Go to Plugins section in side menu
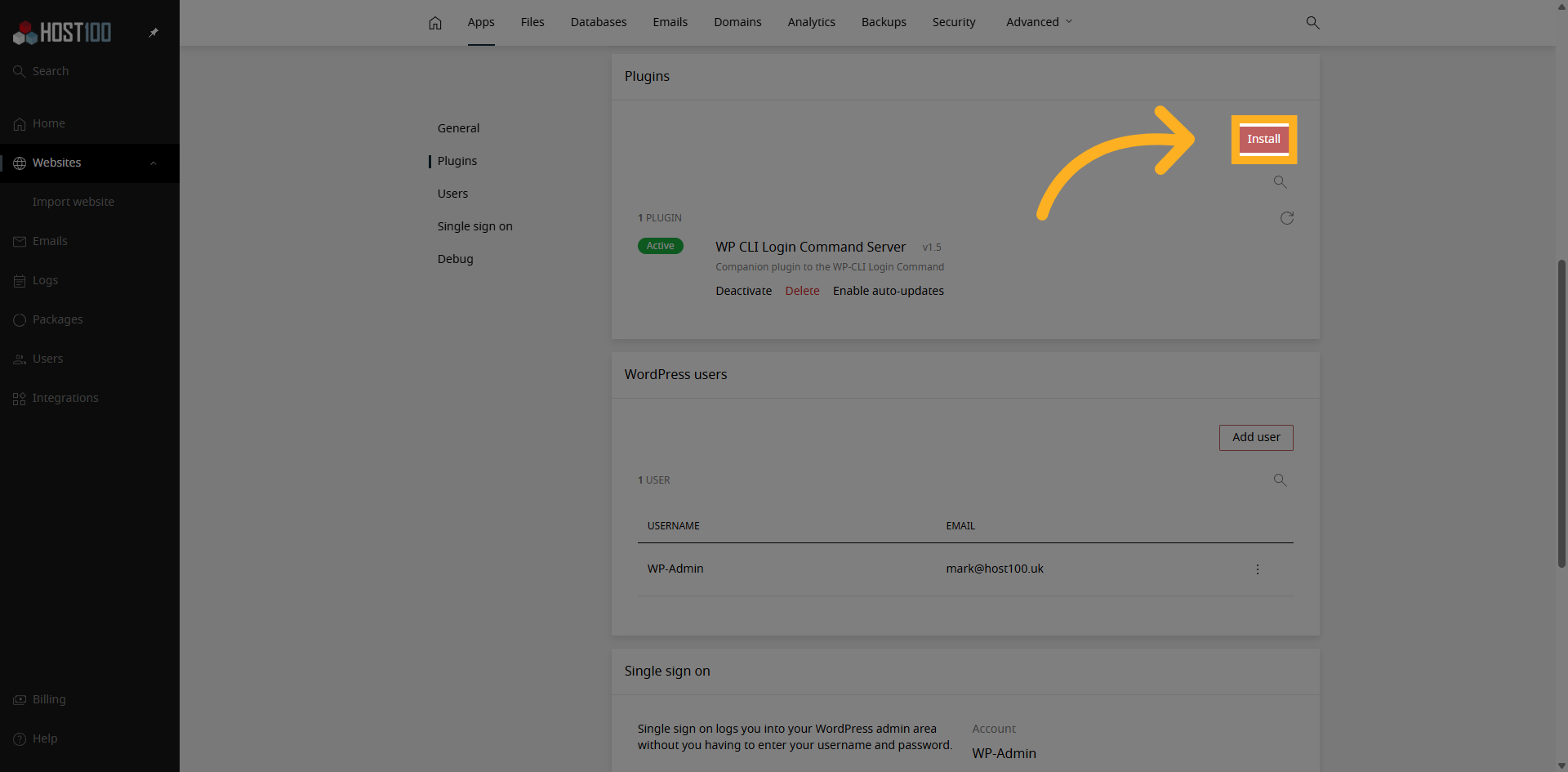The height and width of the screenshot is (772, 1568). tap(457, 161)
